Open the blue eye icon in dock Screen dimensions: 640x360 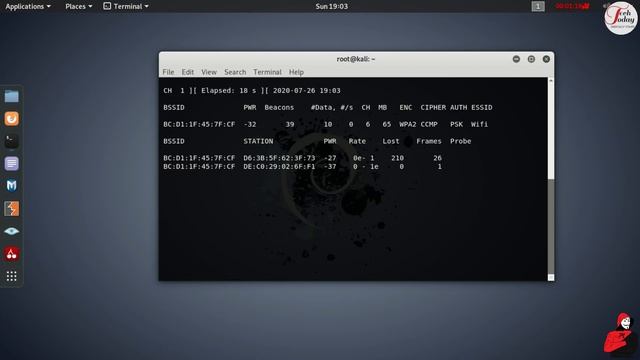tap(11, 231)
